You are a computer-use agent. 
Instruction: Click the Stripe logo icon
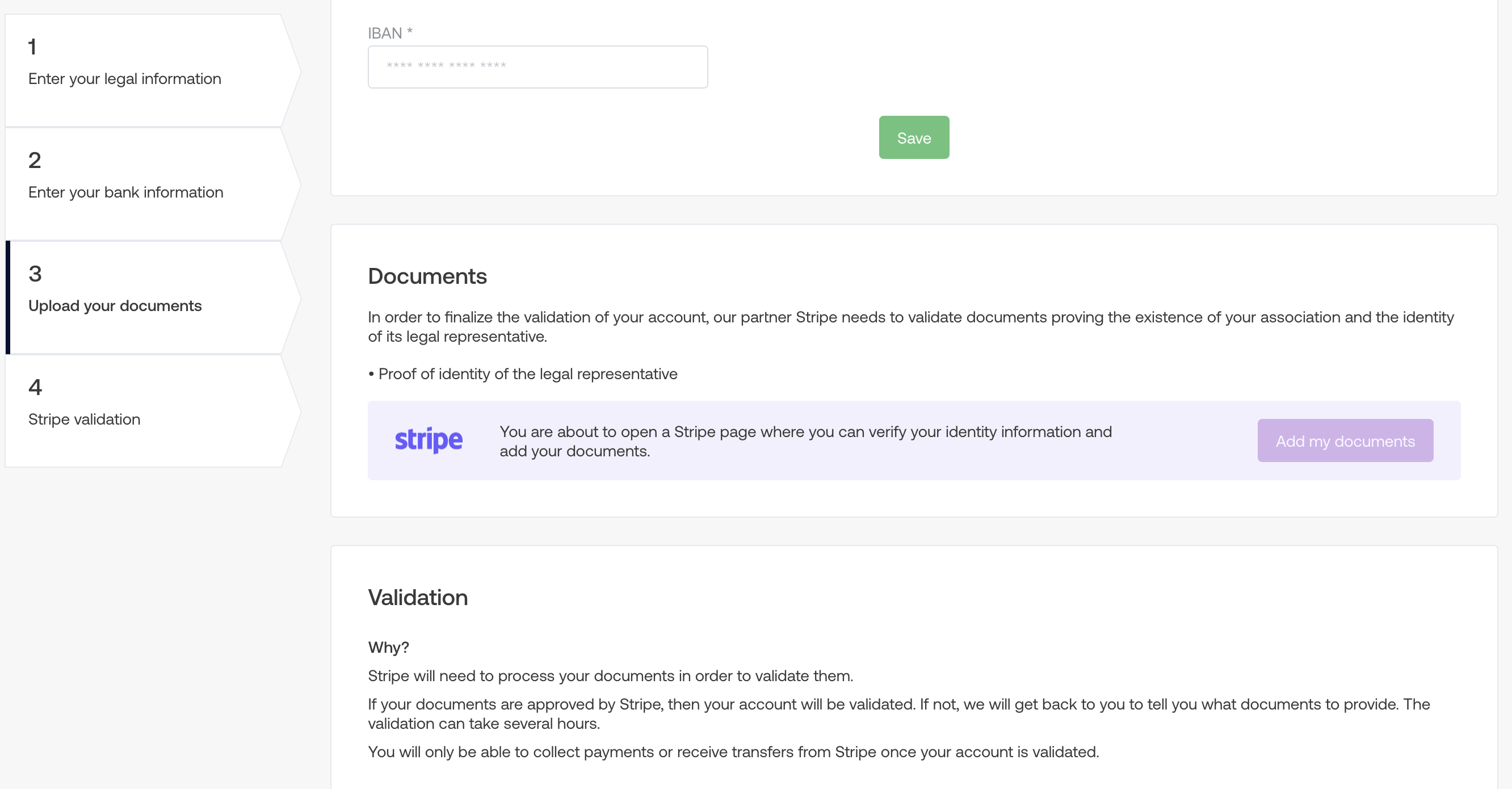pos(429,440)
